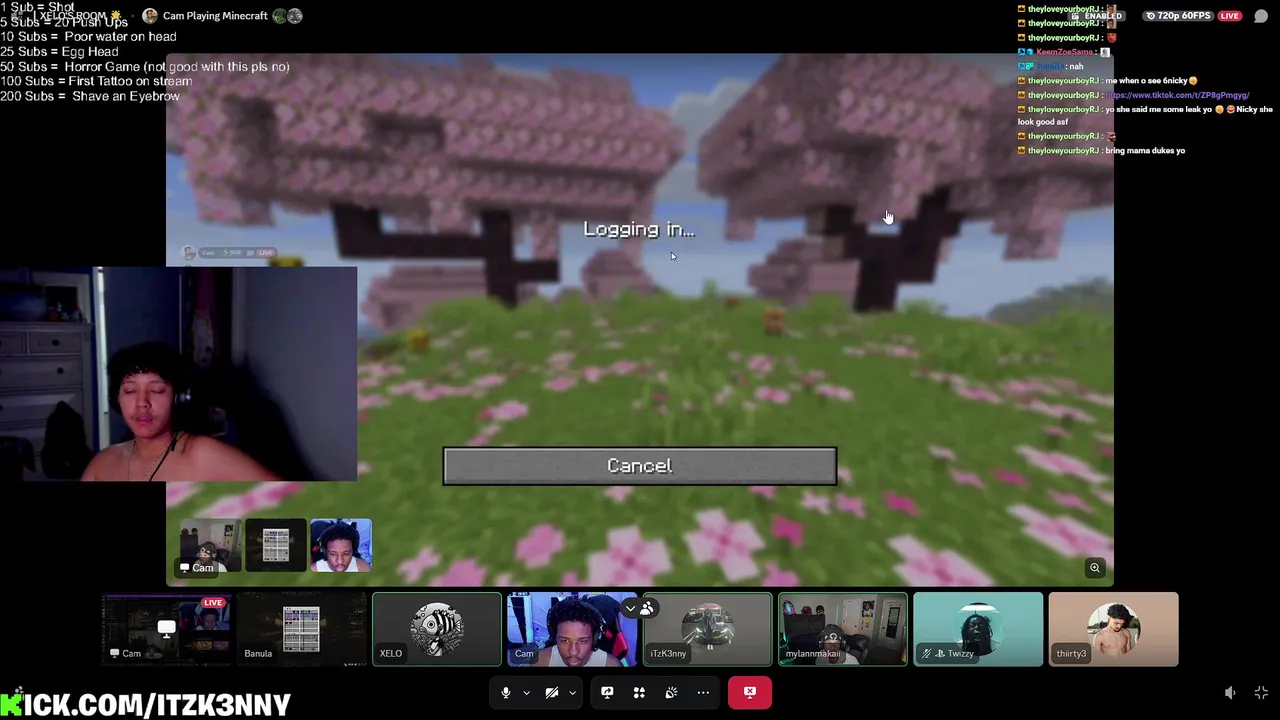This screenshot has width=1280, height=720.
Task: Select spreadsheet stream preview thumbnail
Action: tap(276, 546)
